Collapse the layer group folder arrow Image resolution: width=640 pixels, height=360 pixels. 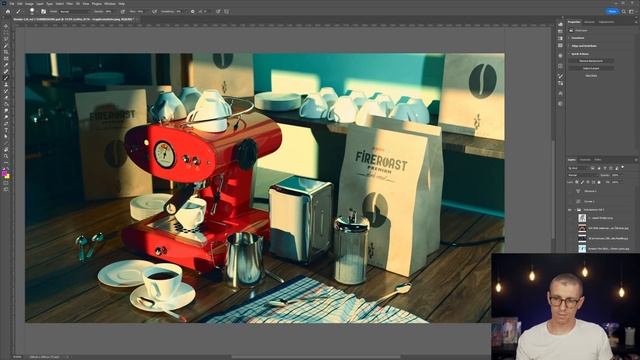[x=575, y=210]
